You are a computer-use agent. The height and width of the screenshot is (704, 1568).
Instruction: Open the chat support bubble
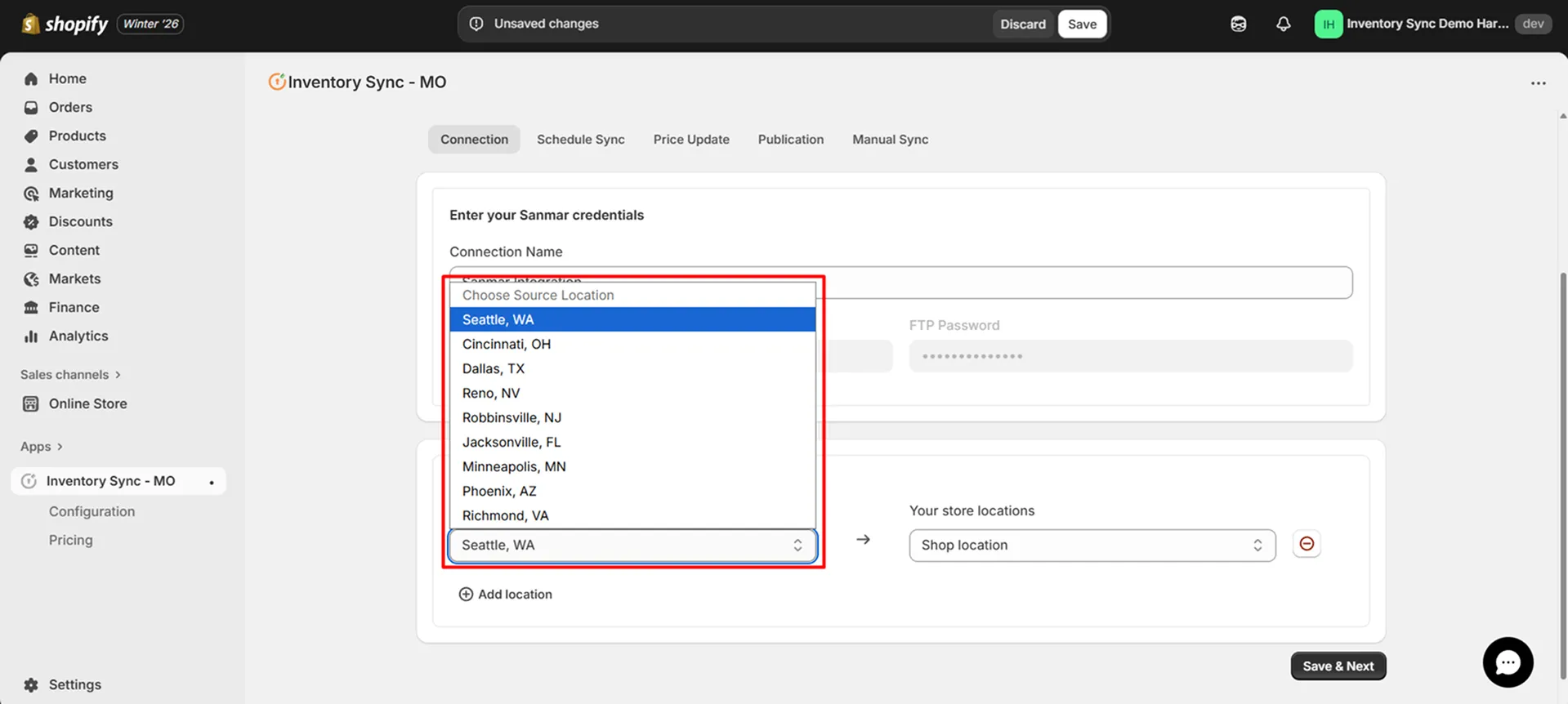[1508, 662]
